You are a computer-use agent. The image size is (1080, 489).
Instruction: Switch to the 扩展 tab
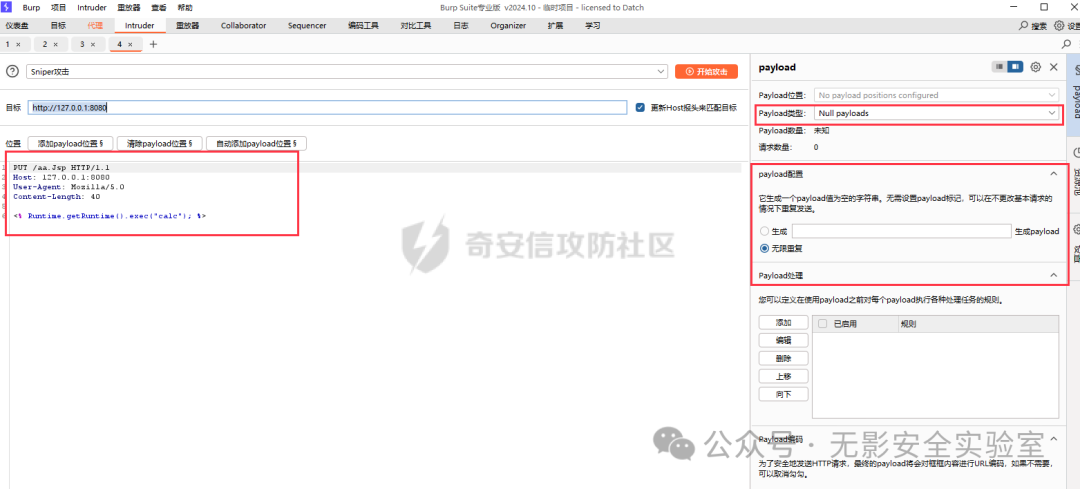[x=555, y=25]
